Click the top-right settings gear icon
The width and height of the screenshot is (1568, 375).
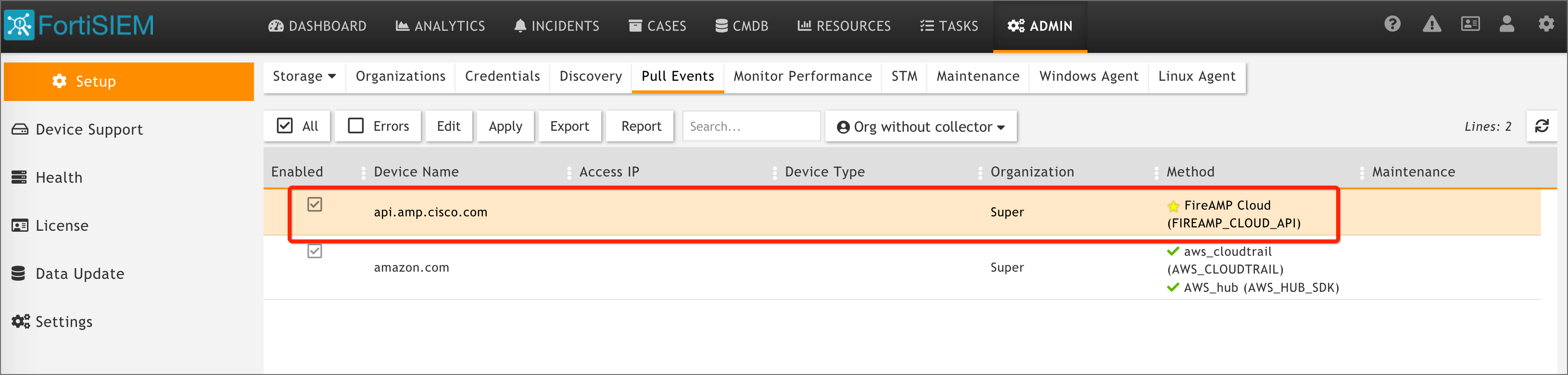(x=1546, y=25)
